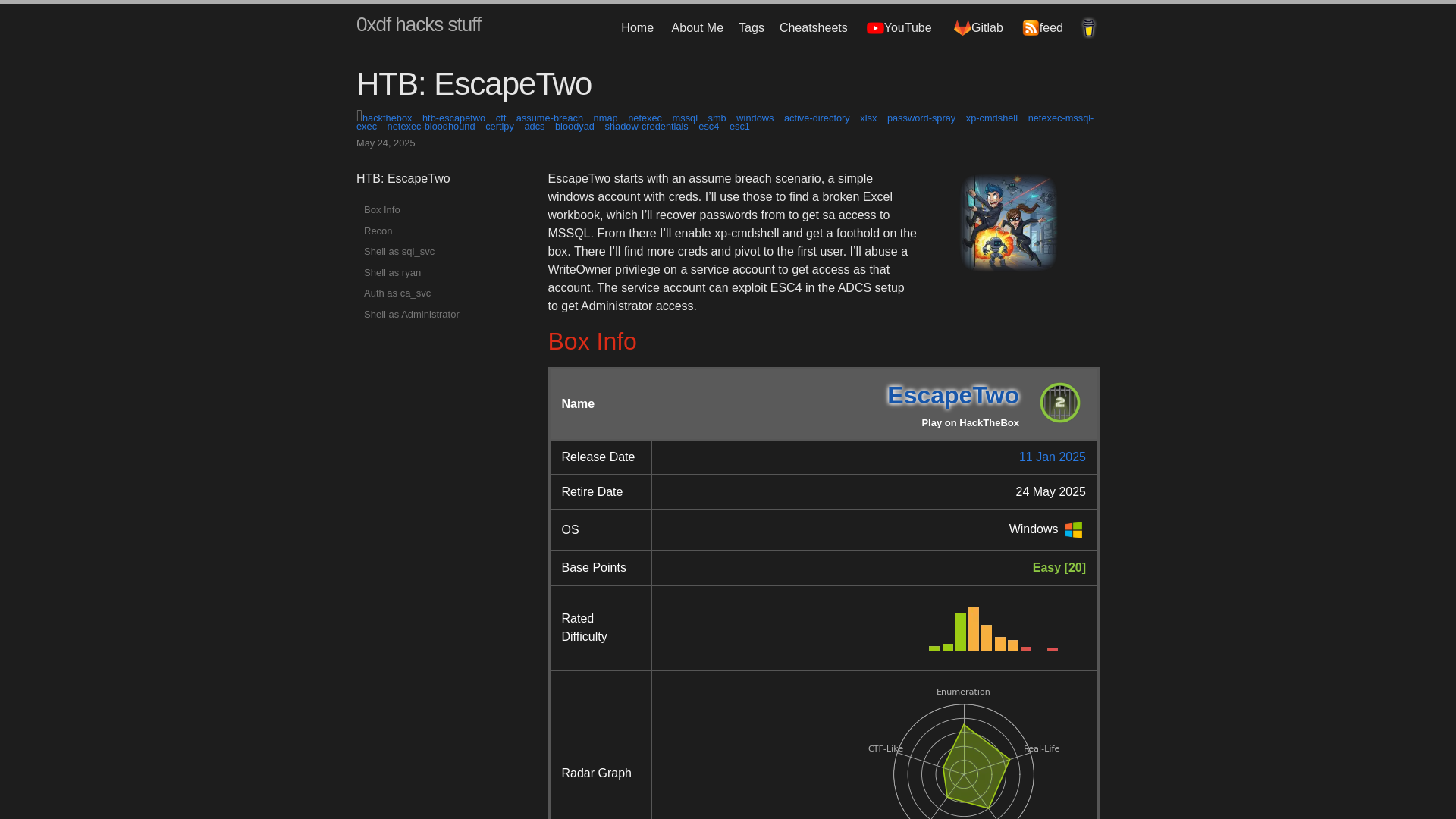Image resolution: width=1456 pixels, height=819 pixels.
Task: Click the Windows logo in OS row
Action: click(1074, 530)
